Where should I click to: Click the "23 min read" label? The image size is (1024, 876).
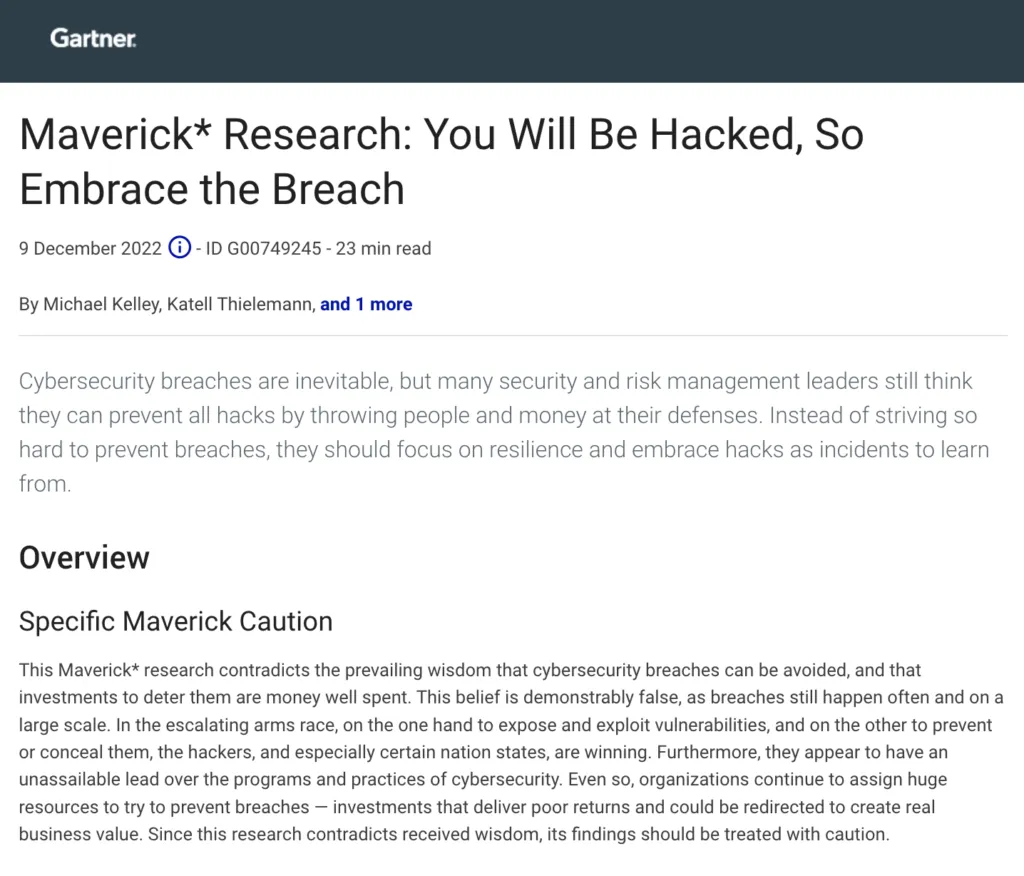coord(384,248)
